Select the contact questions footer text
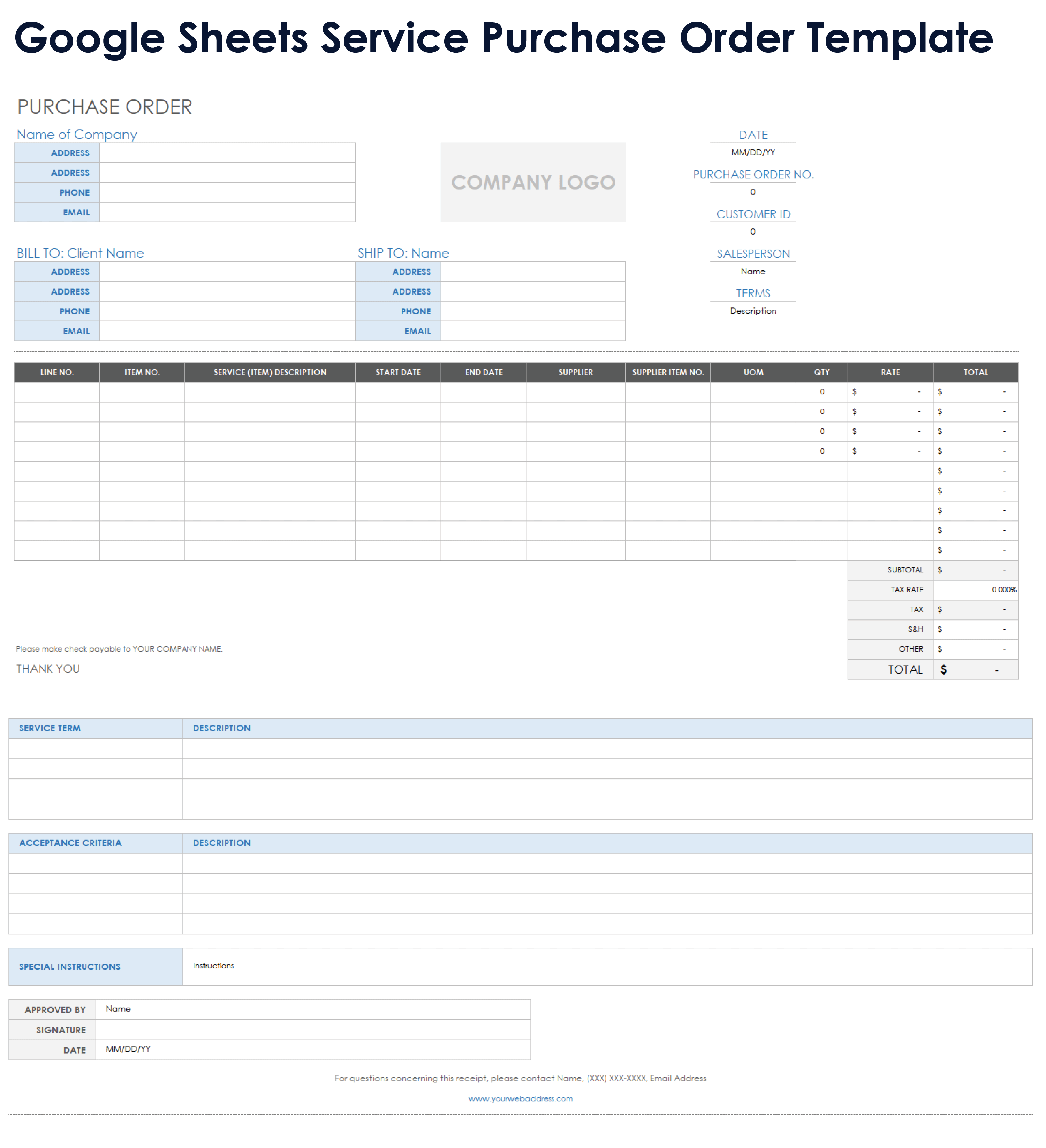1046x1148 pixels. tap(521, 1079)
